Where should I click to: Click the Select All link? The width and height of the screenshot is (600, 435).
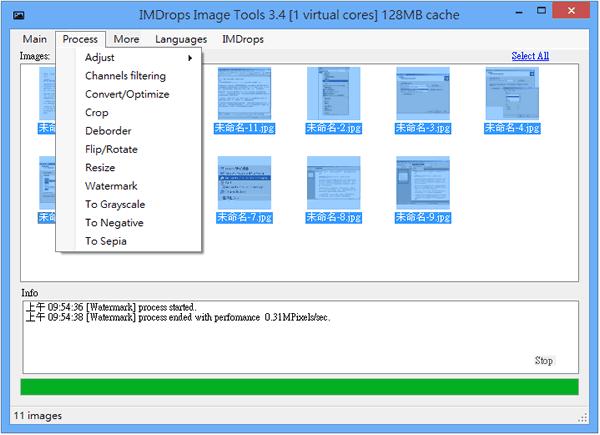(530, 56)
